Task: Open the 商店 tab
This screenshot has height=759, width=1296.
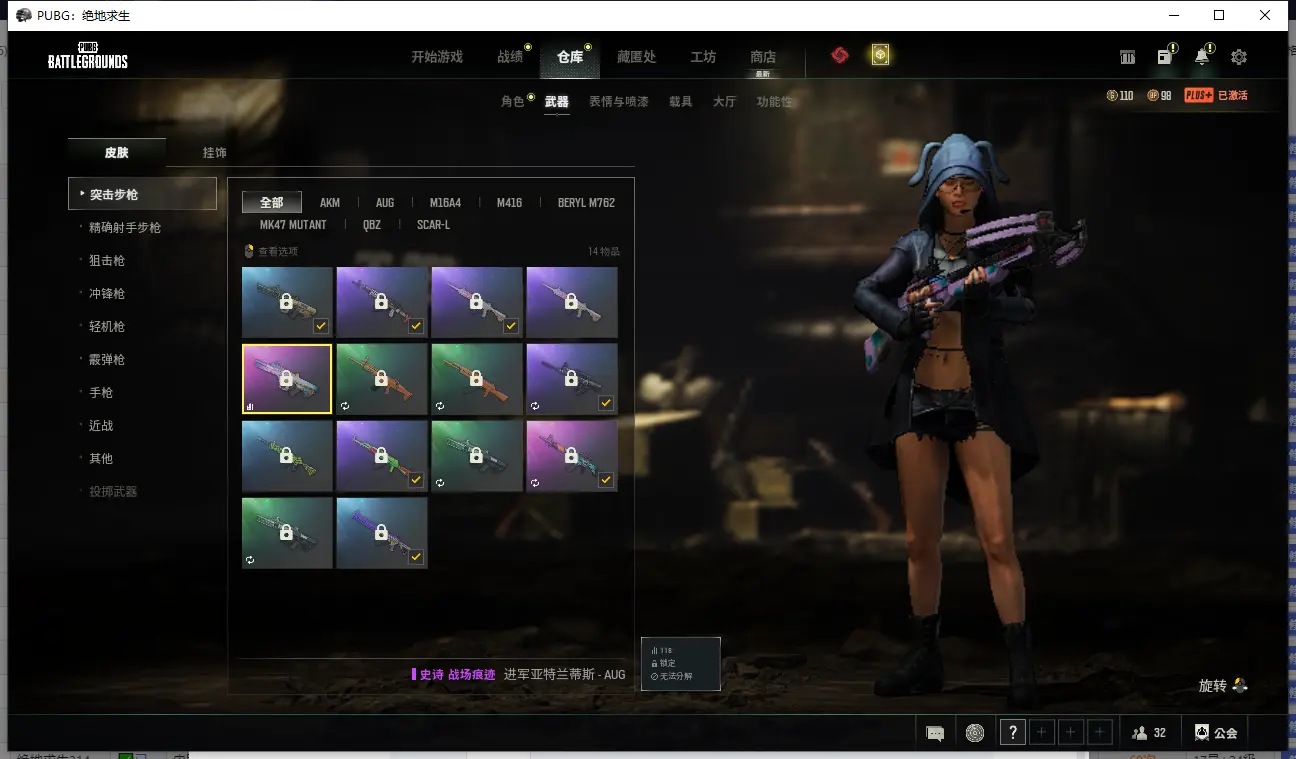Action: (763, 57)
